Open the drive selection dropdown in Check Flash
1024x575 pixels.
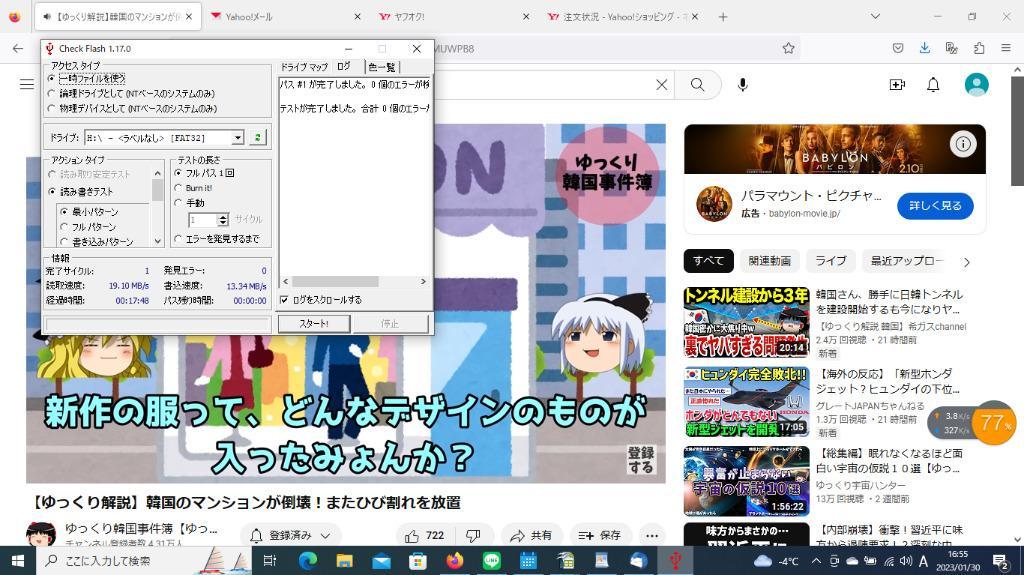pos(238,137)
